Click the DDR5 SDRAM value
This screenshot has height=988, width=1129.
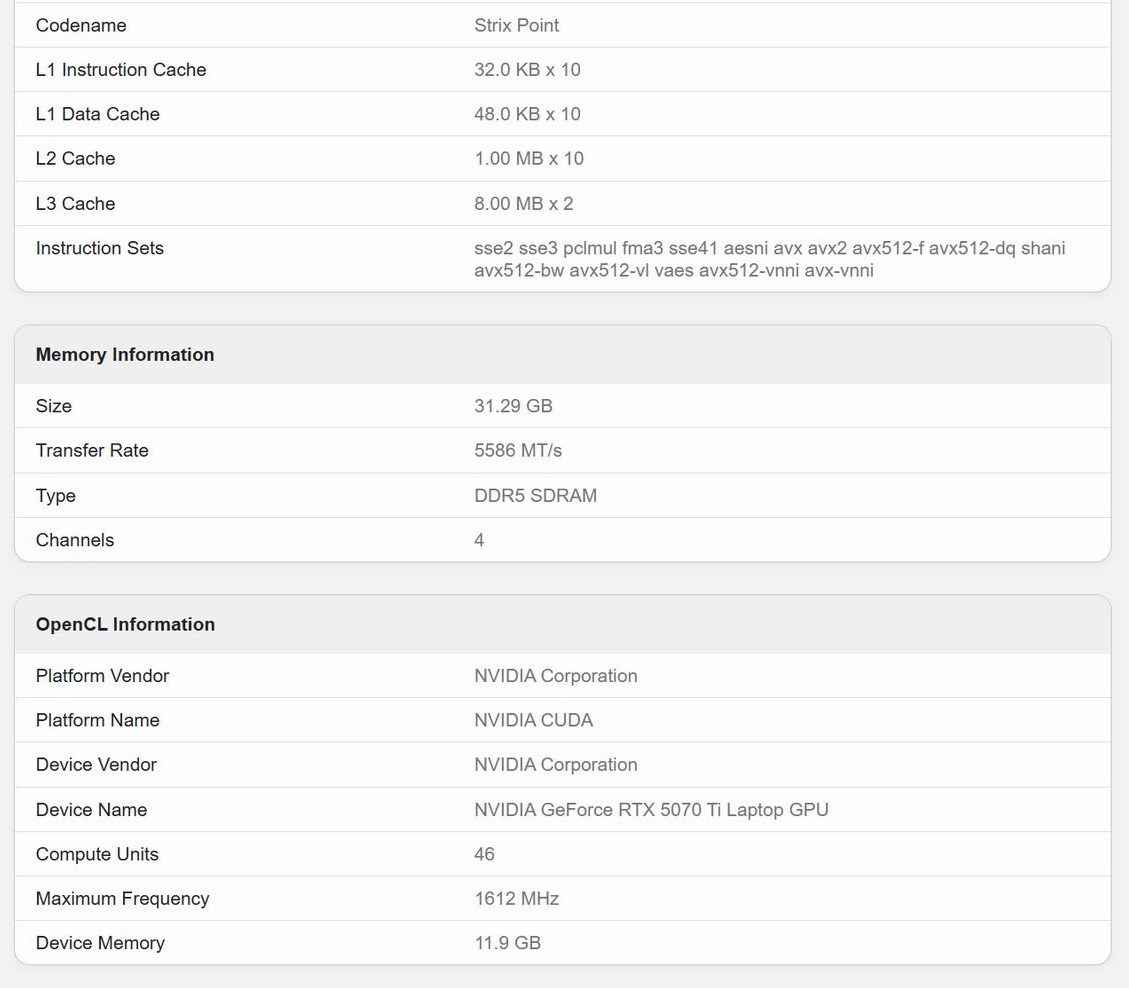click(535, 495)
